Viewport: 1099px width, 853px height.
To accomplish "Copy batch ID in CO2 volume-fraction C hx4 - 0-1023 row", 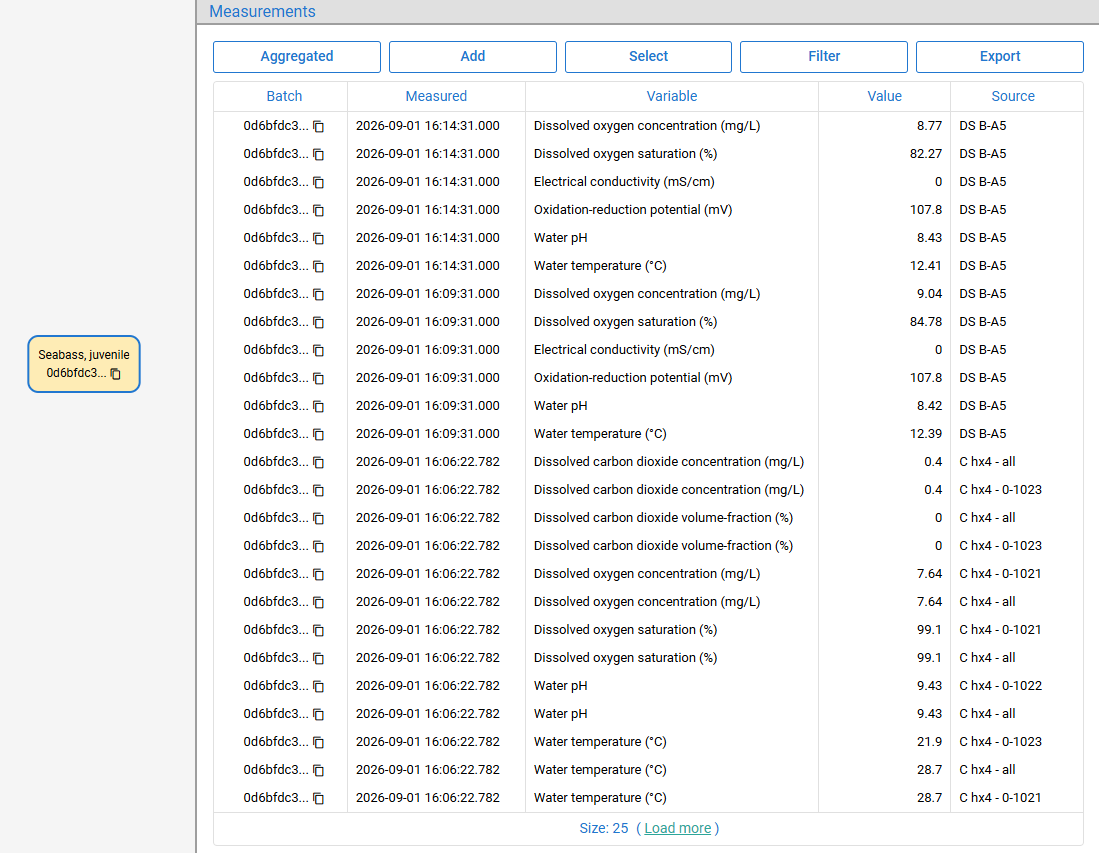I will pos(318,547).
